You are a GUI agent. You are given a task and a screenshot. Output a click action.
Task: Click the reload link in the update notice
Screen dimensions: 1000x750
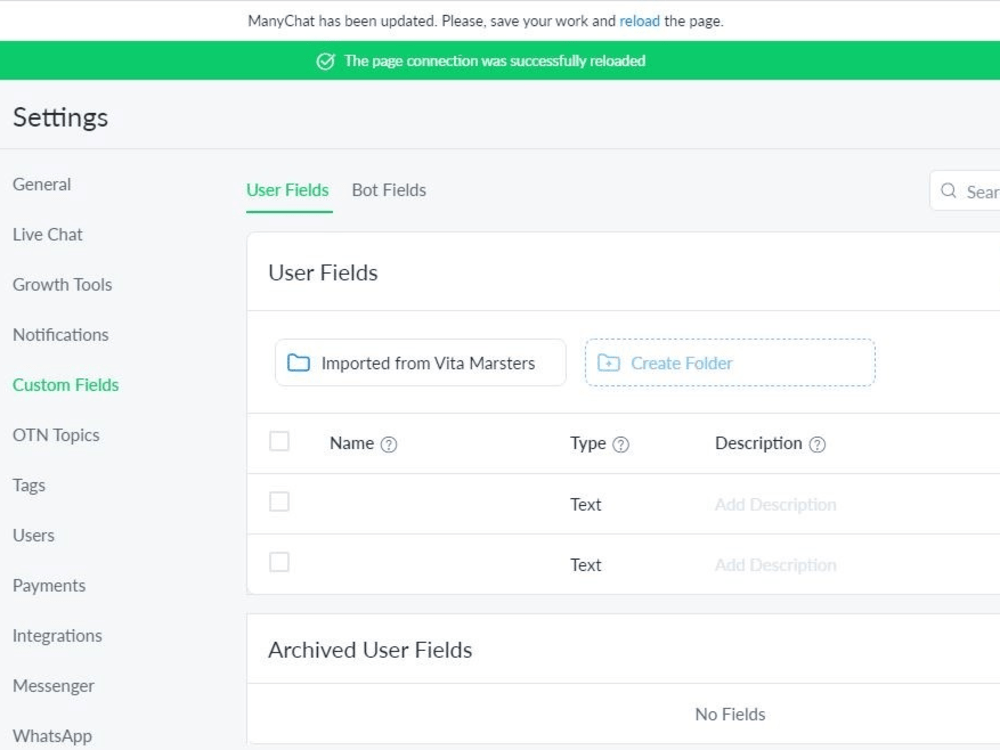pos(639,20)
